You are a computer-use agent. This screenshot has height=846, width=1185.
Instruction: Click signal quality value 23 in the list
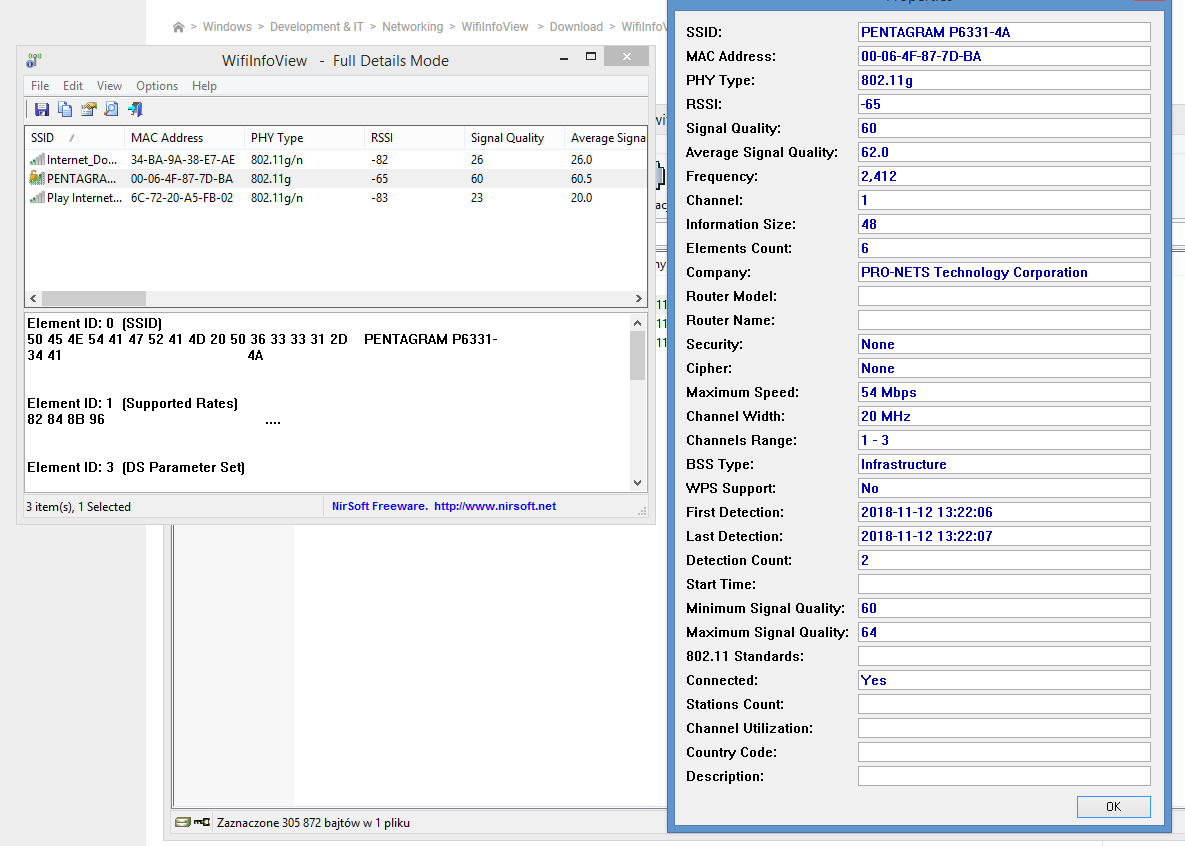[x=477, y=197]
